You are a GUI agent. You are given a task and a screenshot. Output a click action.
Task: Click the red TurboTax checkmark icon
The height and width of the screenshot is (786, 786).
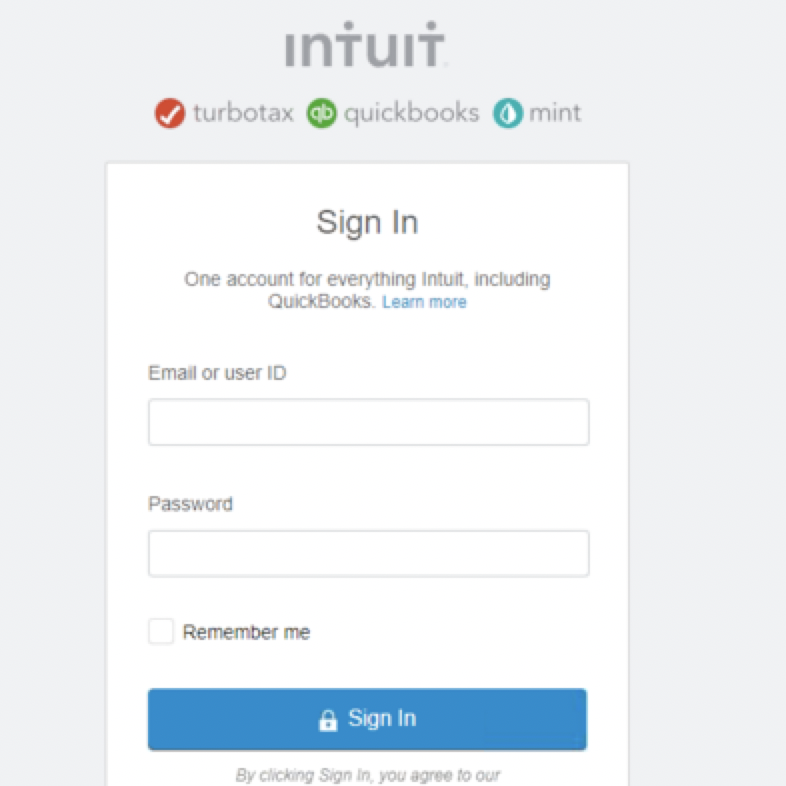(170, 113)
